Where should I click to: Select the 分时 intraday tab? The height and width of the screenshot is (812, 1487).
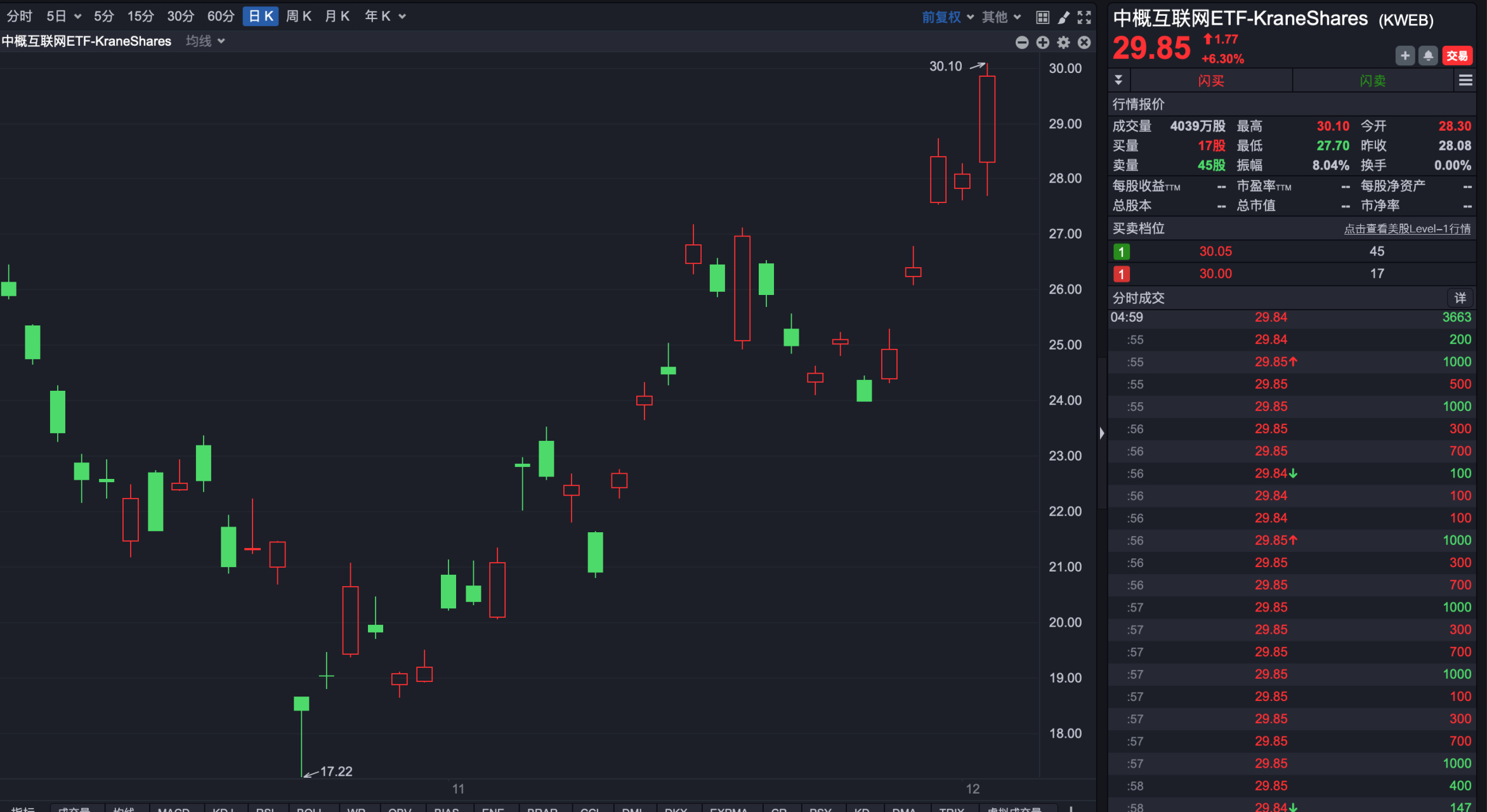(19, 16)
